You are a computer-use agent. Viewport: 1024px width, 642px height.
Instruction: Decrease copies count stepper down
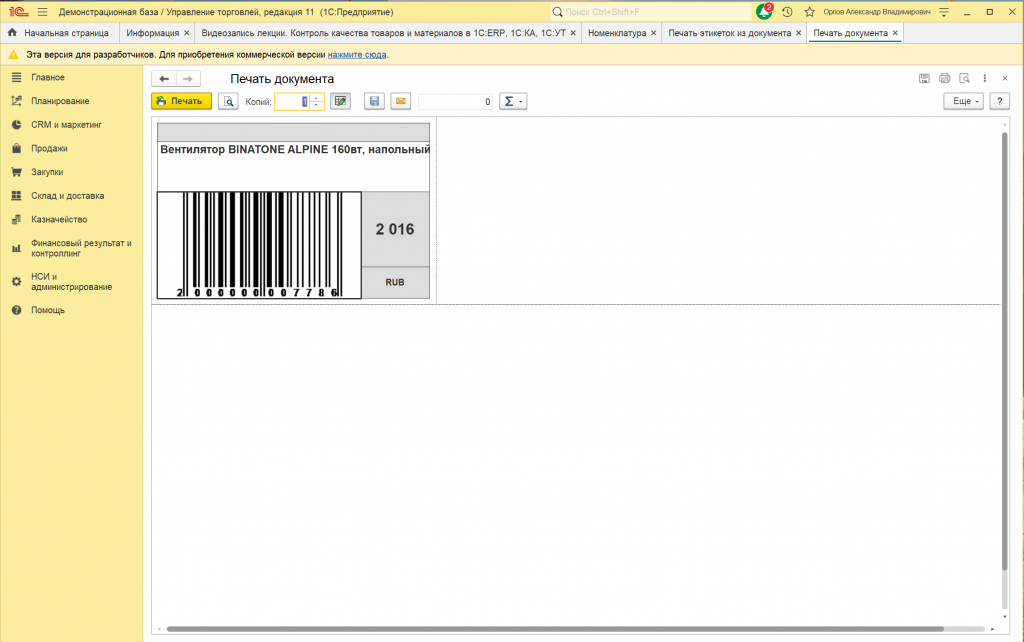[316, 105]
